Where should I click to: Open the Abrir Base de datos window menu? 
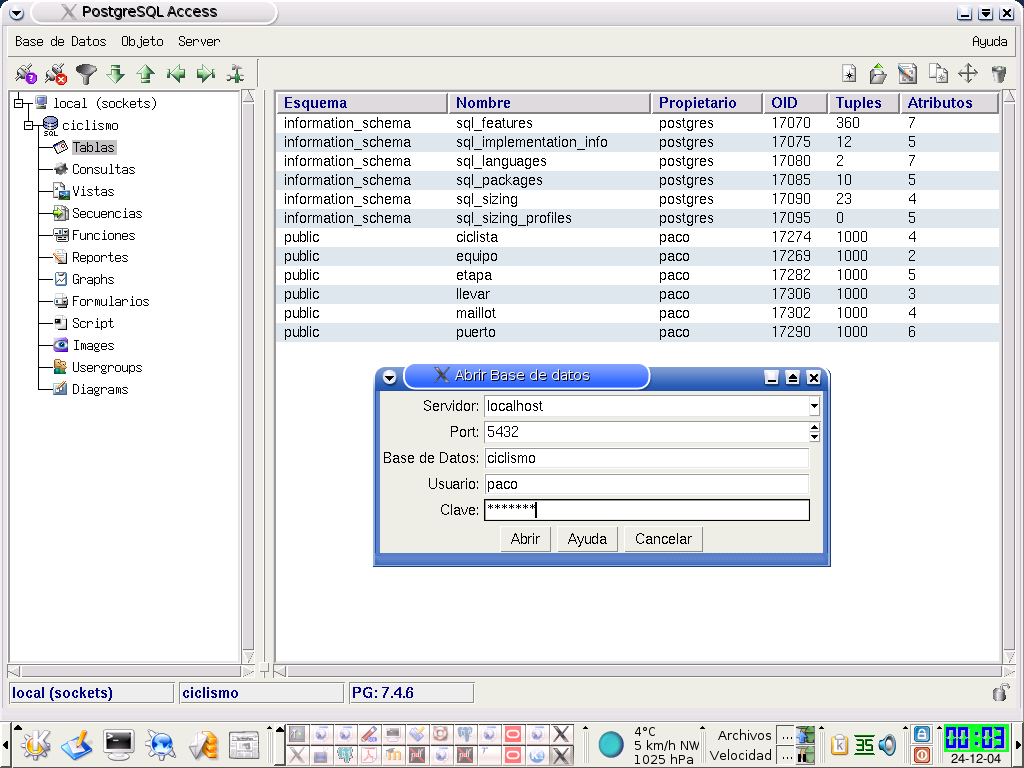click(390, 377)
